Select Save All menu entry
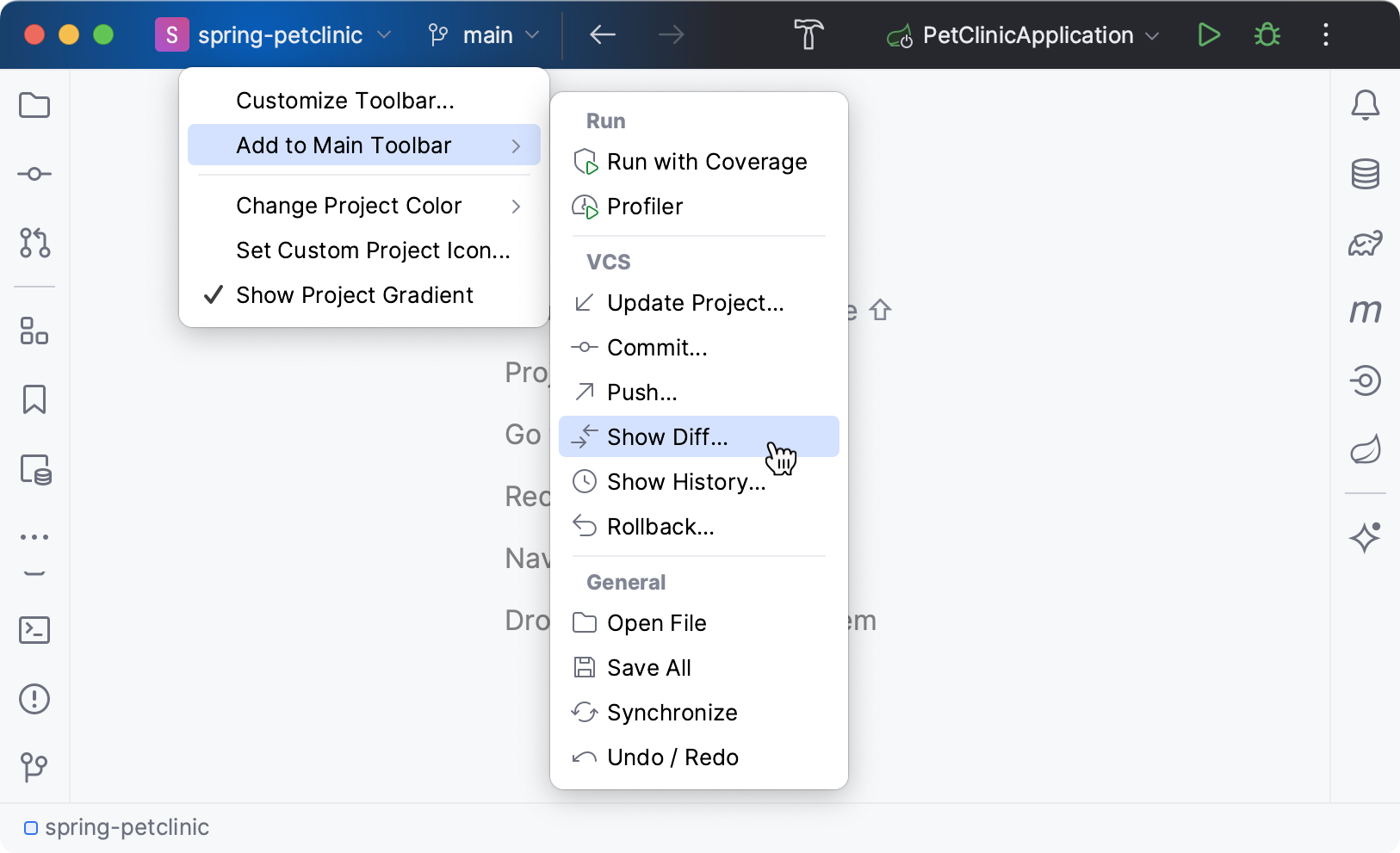Screen dimensions: 1400x853 699,668
